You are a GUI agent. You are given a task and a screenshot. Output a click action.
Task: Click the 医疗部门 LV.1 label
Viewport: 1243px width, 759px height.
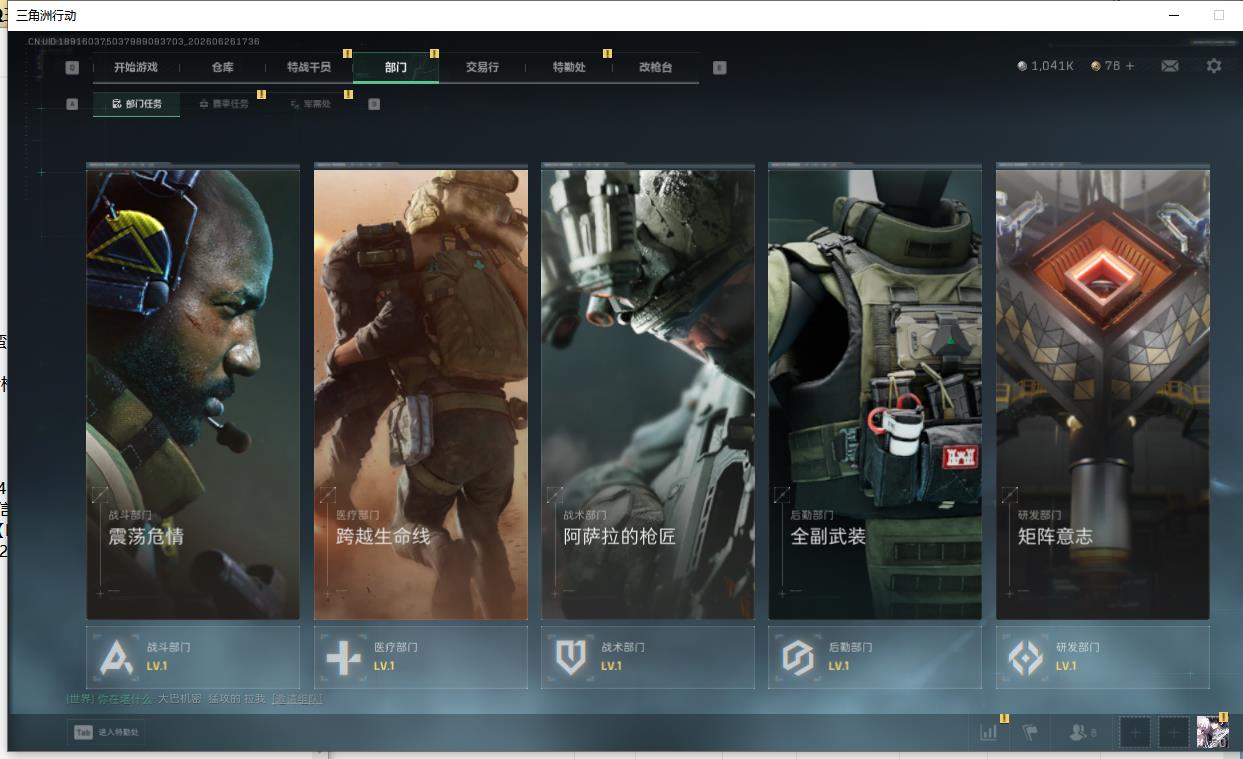click(384, 666)
